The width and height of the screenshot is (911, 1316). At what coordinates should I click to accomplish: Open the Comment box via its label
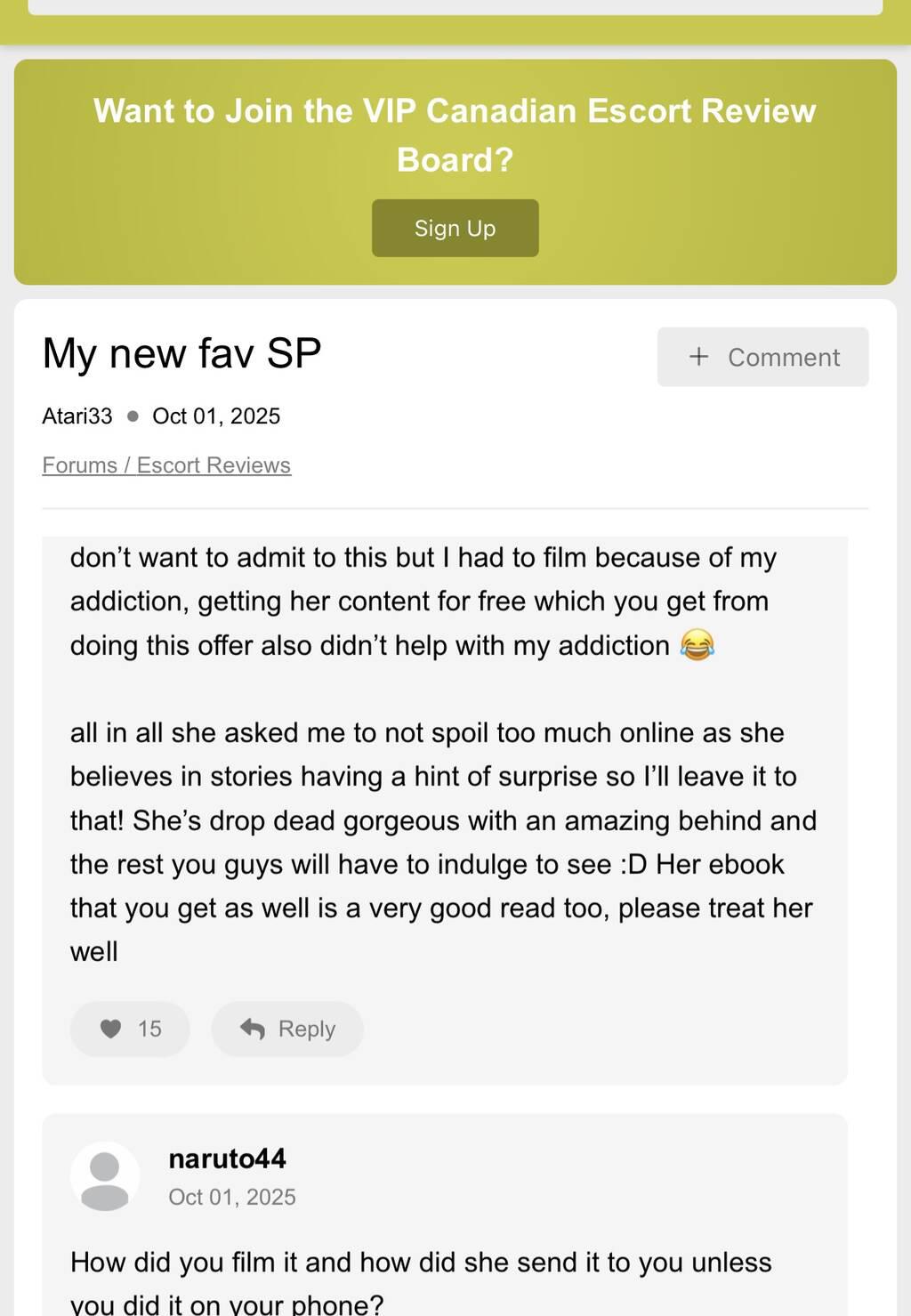point(783,358)
